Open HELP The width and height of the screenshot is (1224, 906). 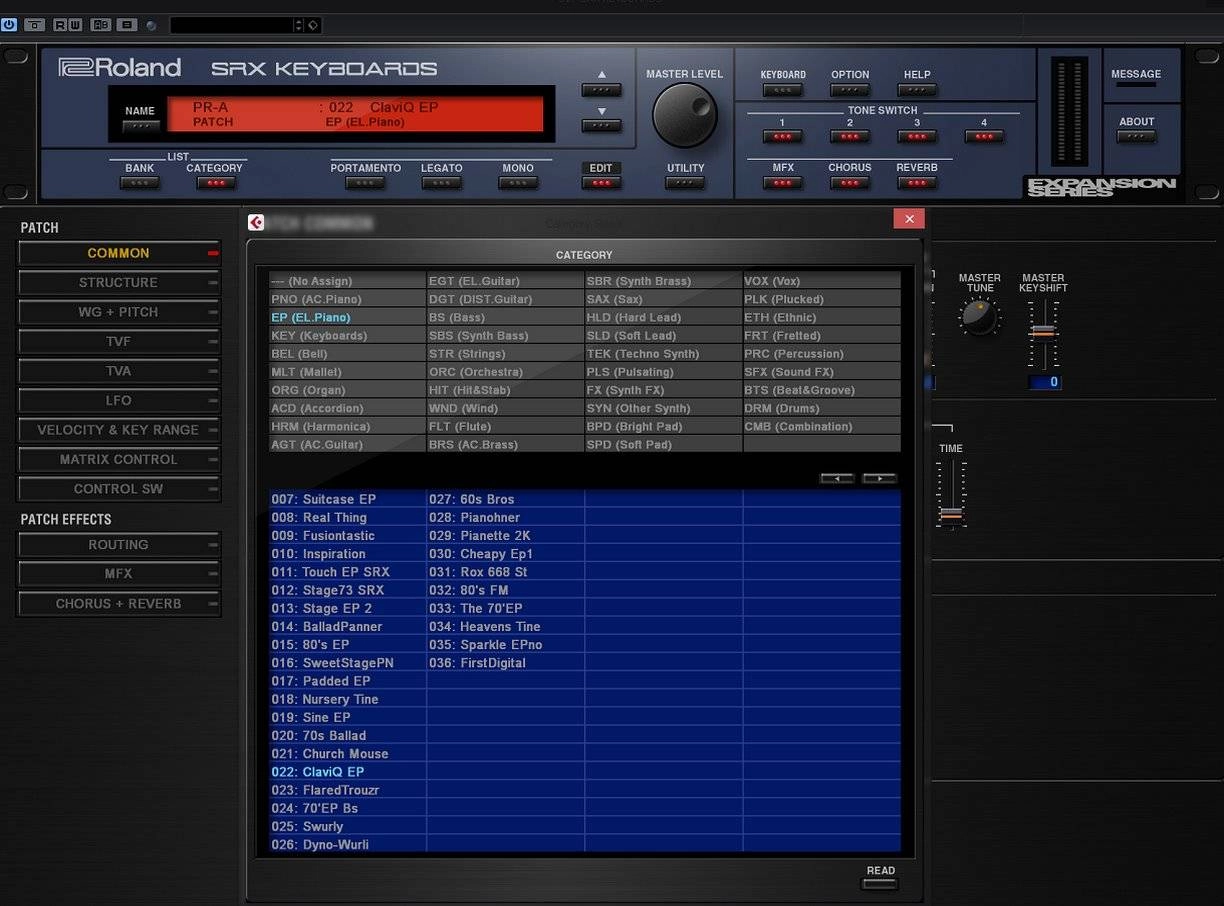coord(917,90)
